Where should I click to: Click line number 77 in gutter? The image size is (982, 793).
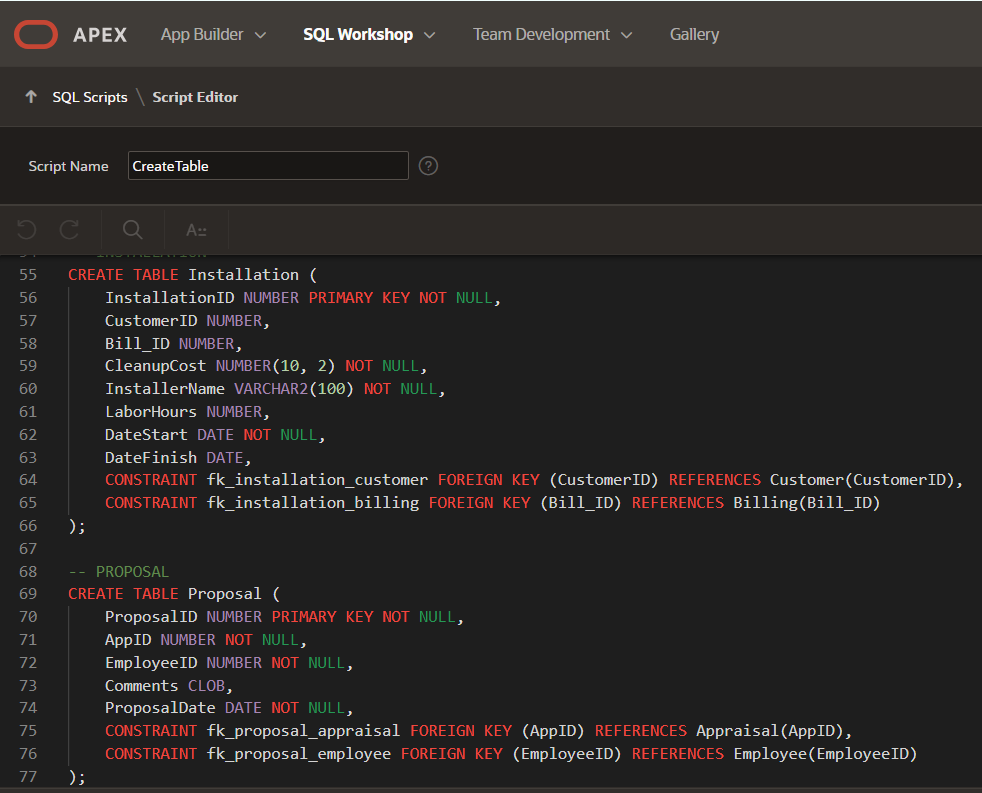28,777
